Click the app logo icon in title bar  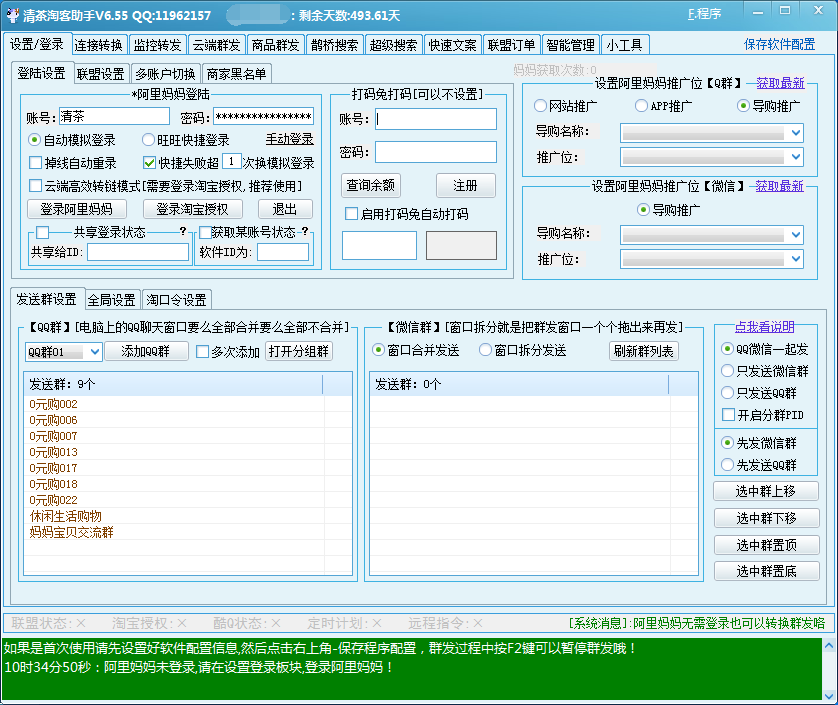[12, 15]
